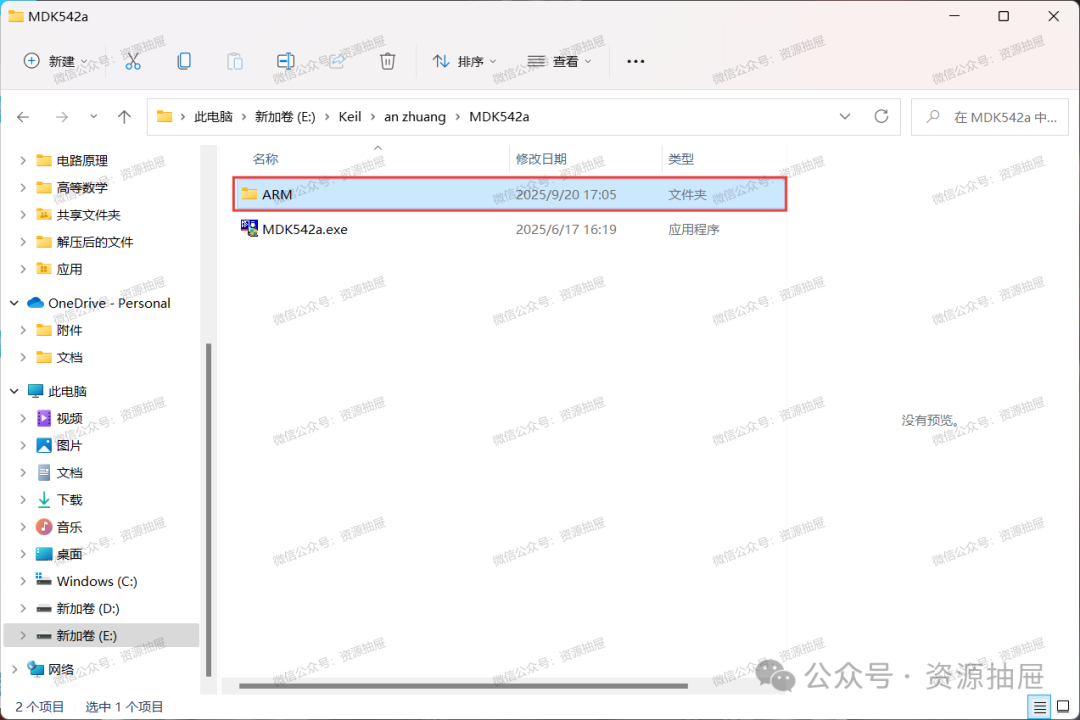Click the Share icon in toolbar
1080x720 pixels.
337,61
